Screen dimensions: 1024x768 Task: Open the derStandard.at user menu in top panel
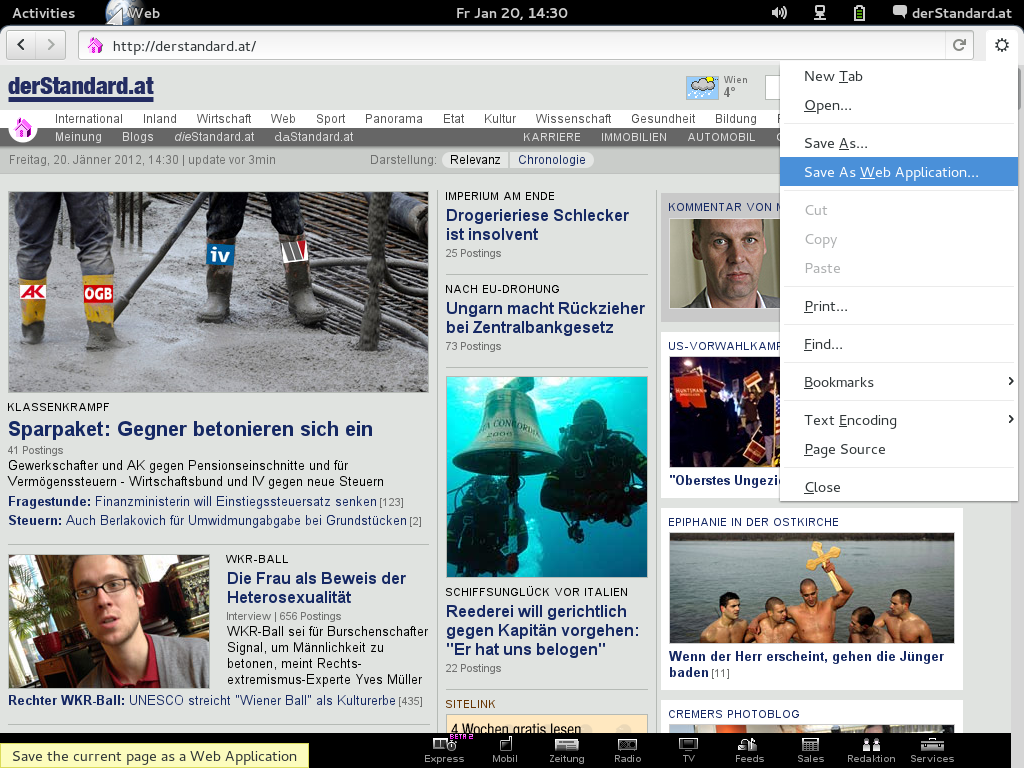952,12
